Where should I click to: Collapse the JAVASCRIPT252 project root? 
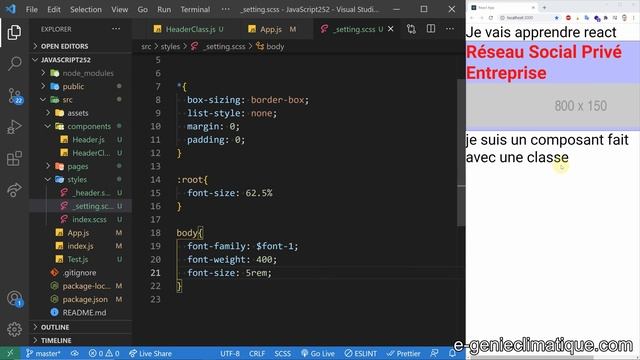tap(65, 60)
